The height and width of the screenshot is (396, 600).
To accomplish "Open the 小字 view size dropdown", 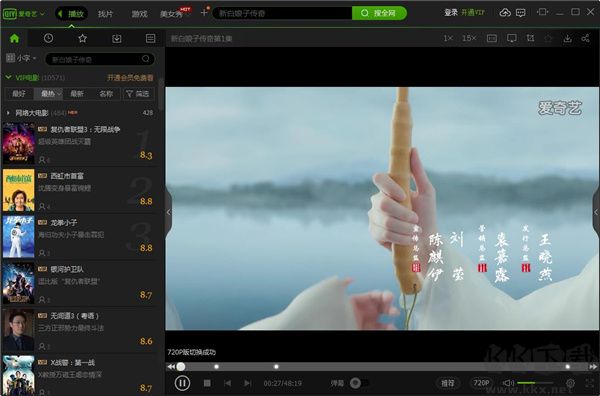I will 21,58.
